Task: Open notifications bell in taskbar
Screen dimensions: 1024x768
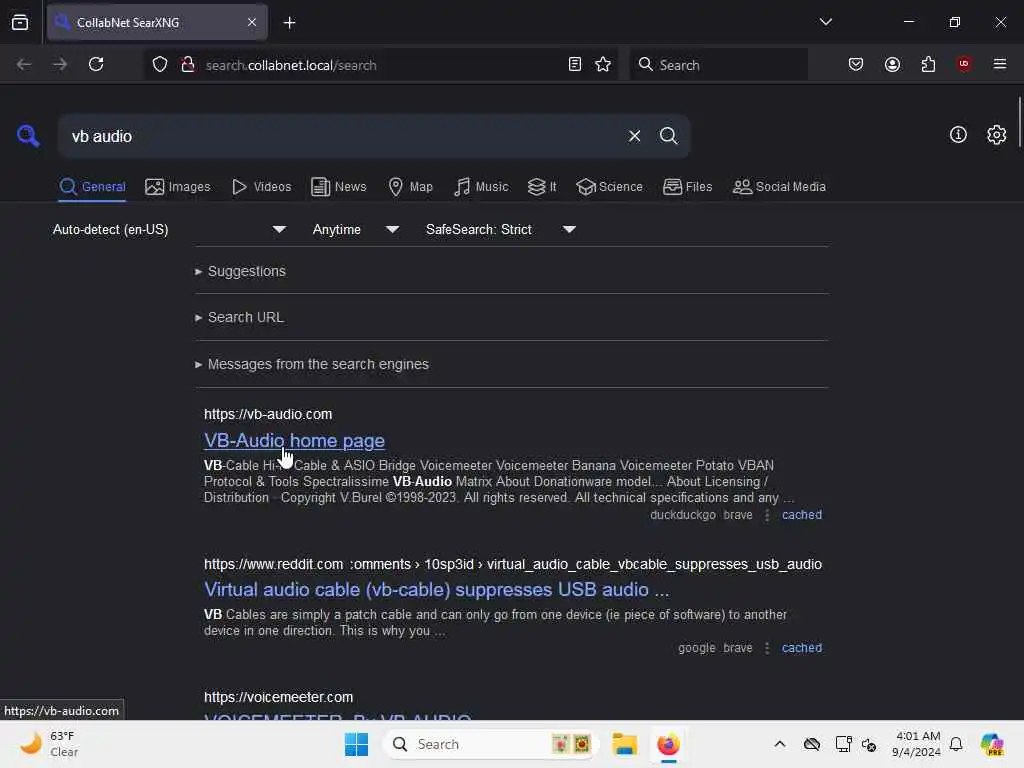Action: (955, 744)
